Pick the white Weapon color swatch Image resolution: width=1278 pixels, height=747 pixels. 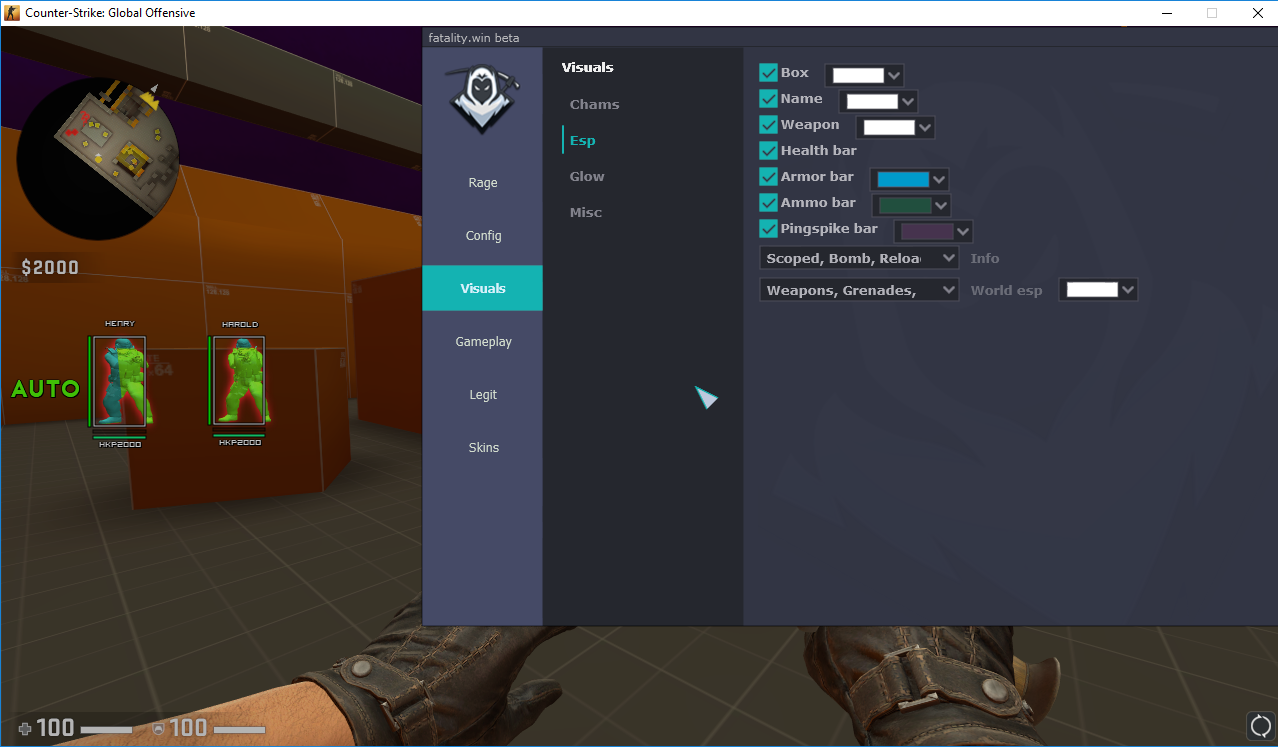(889, 127)
